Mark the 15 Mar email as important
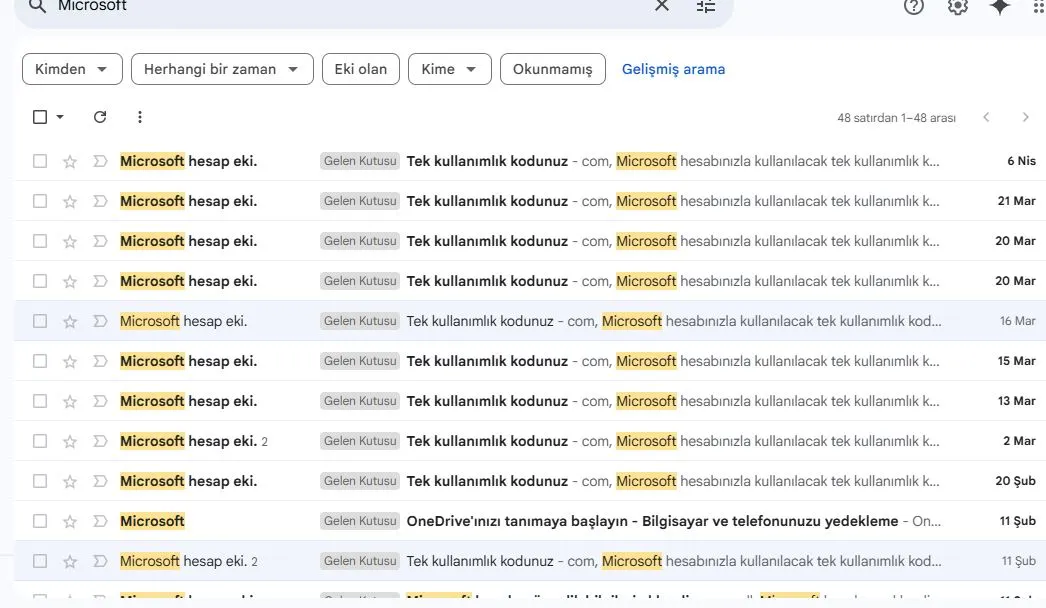This screenshot has width=1046, height=608. point(100,361)
